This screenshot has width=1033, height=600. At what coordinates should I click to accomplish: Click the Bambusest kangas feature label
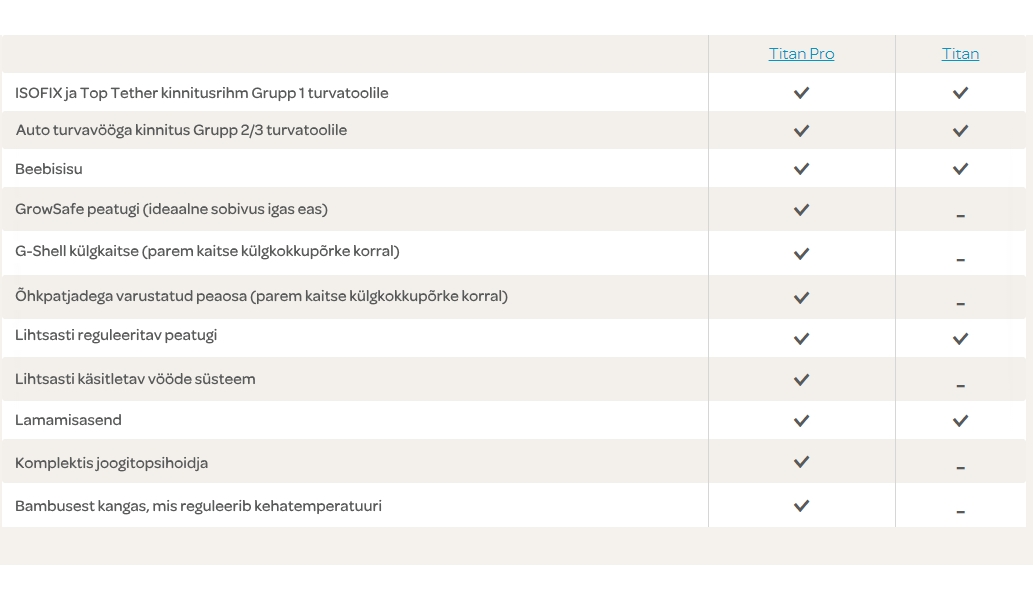pos(198,506)
